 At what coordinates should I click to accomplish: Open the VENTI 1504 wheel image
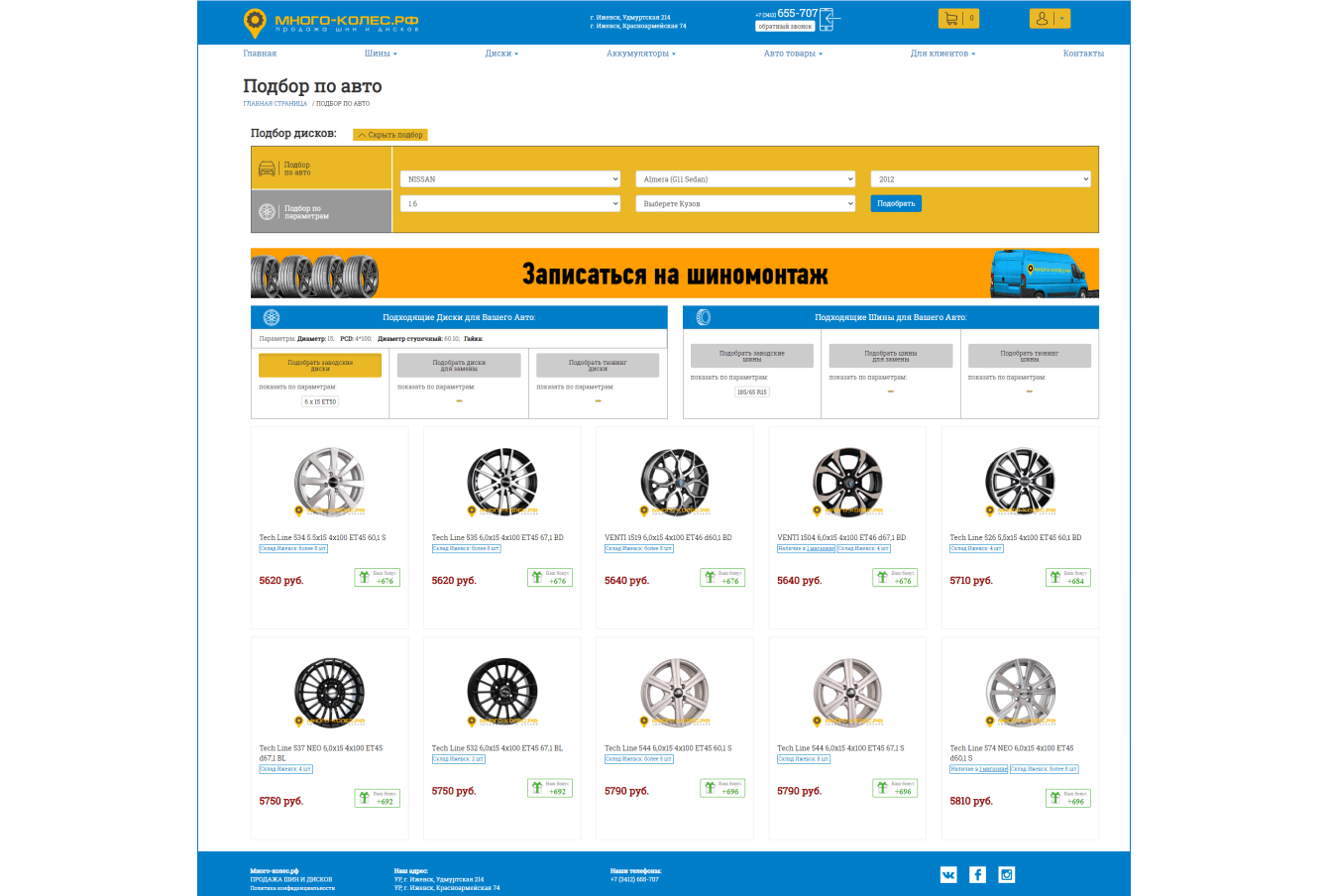coord(847,481)
